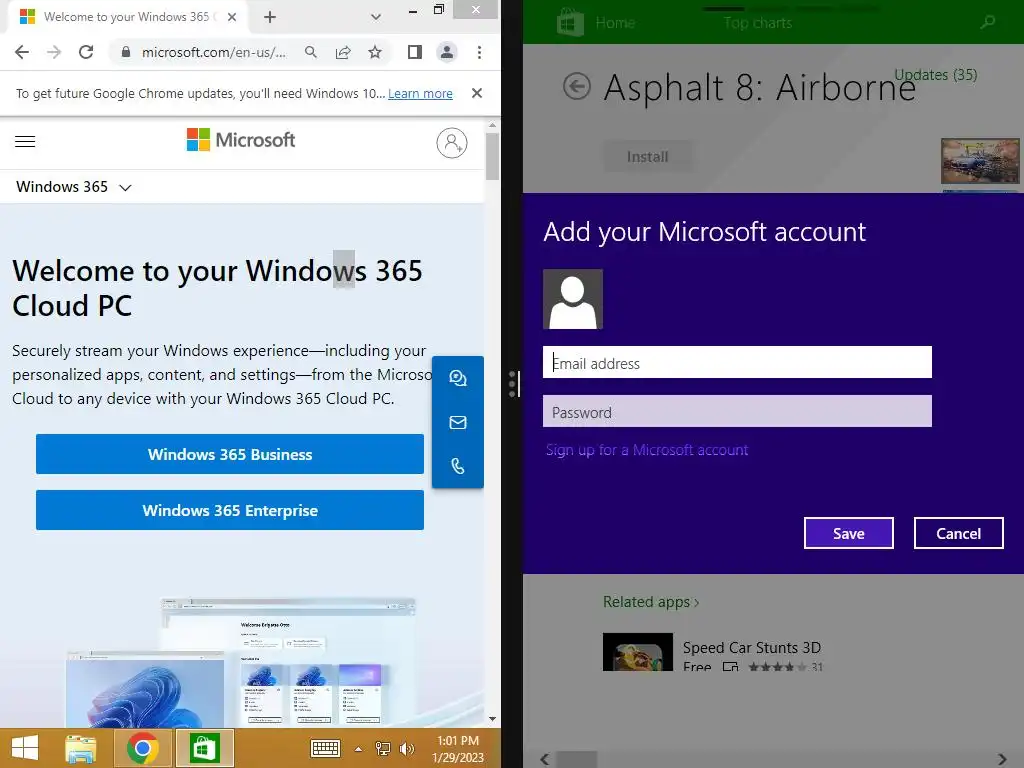The width and height of the screenshot is (1024, 768).
Task: Close the Welcome to your Windows 365 tab
Action: pyautogui.click(x=232, y=17)
